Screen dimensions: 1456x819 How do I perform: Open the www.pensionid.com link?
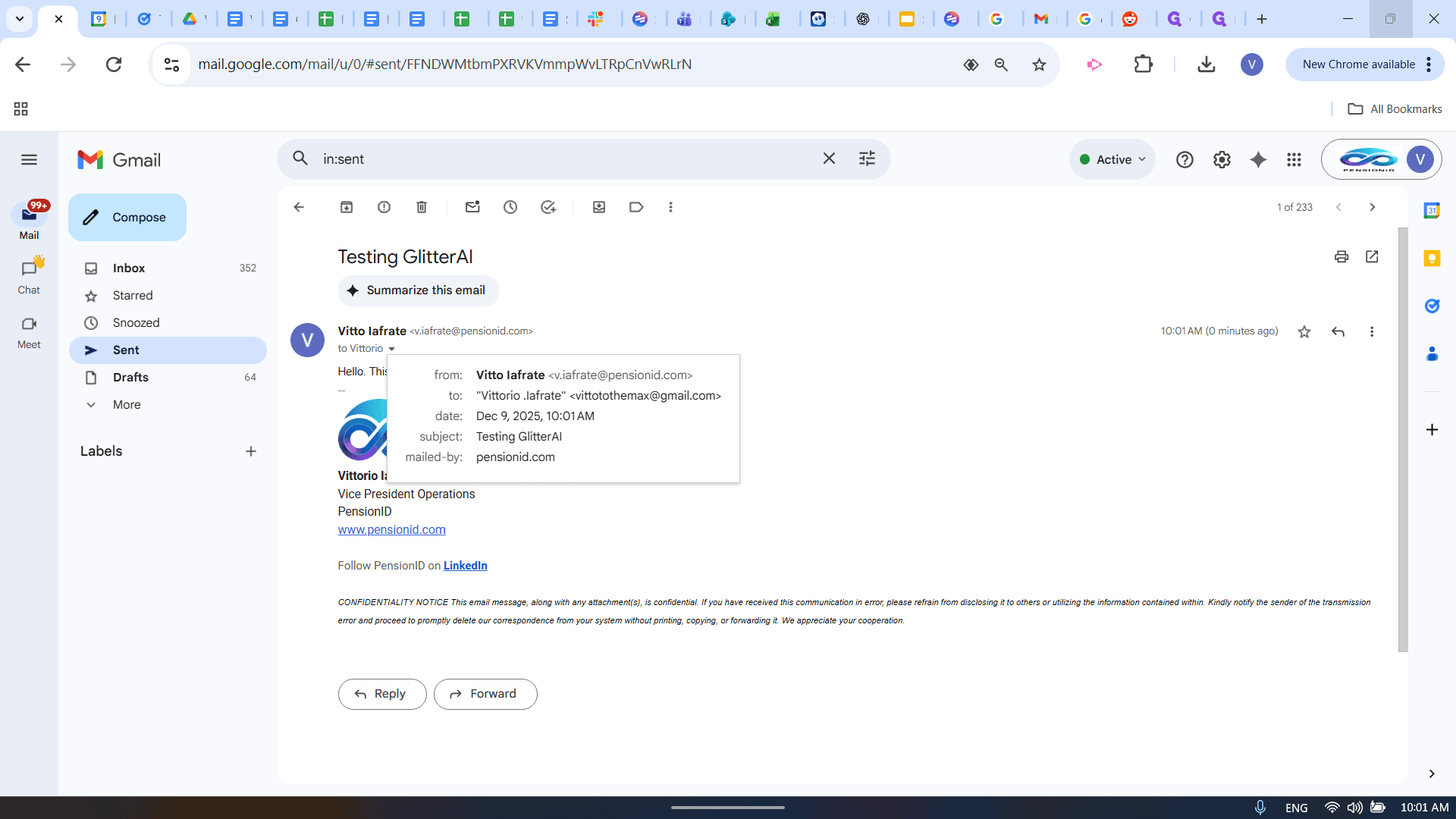[x=392, y=529]
